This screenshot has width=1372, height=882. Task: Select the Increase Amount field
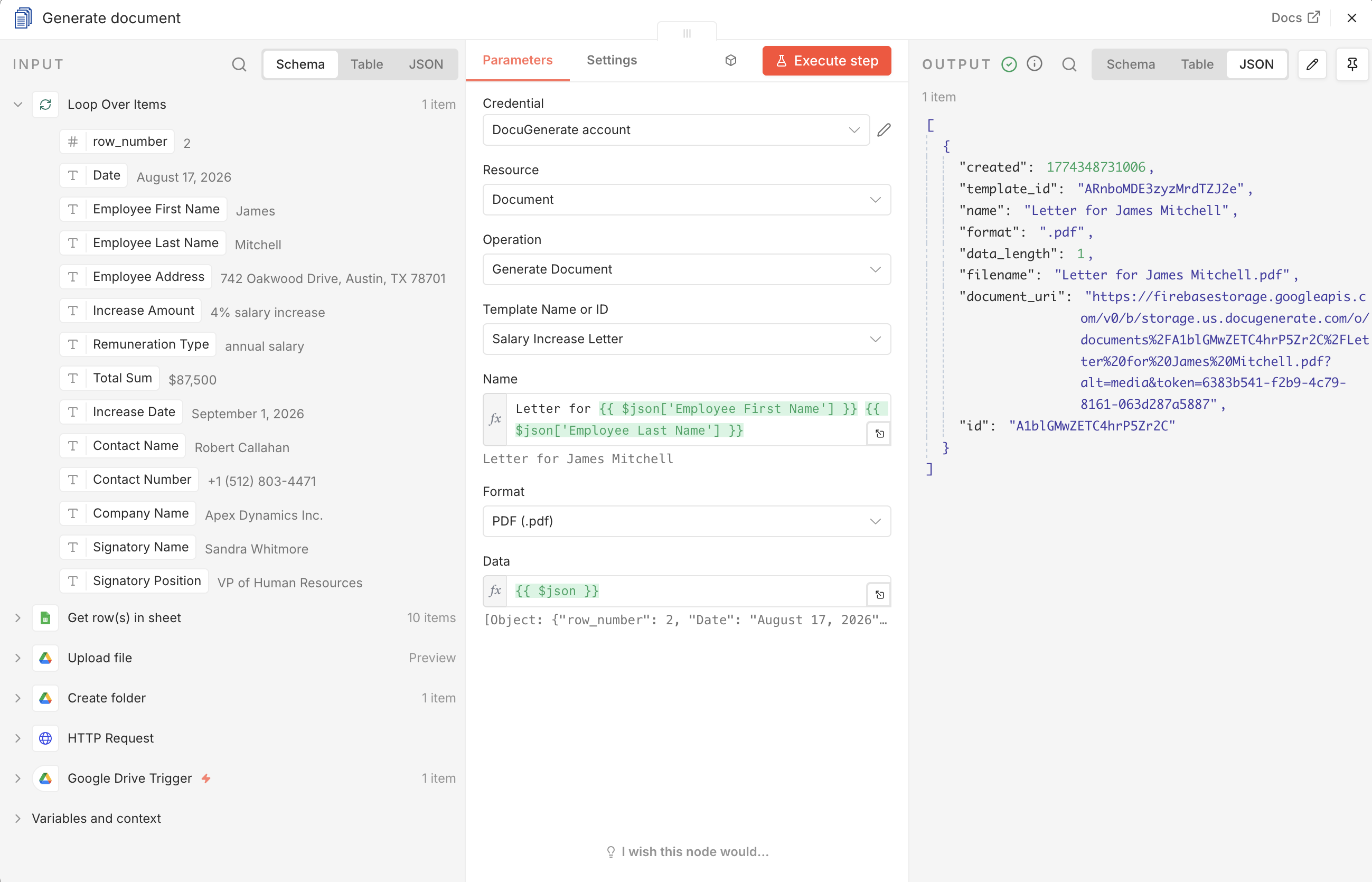click(130, 311)
